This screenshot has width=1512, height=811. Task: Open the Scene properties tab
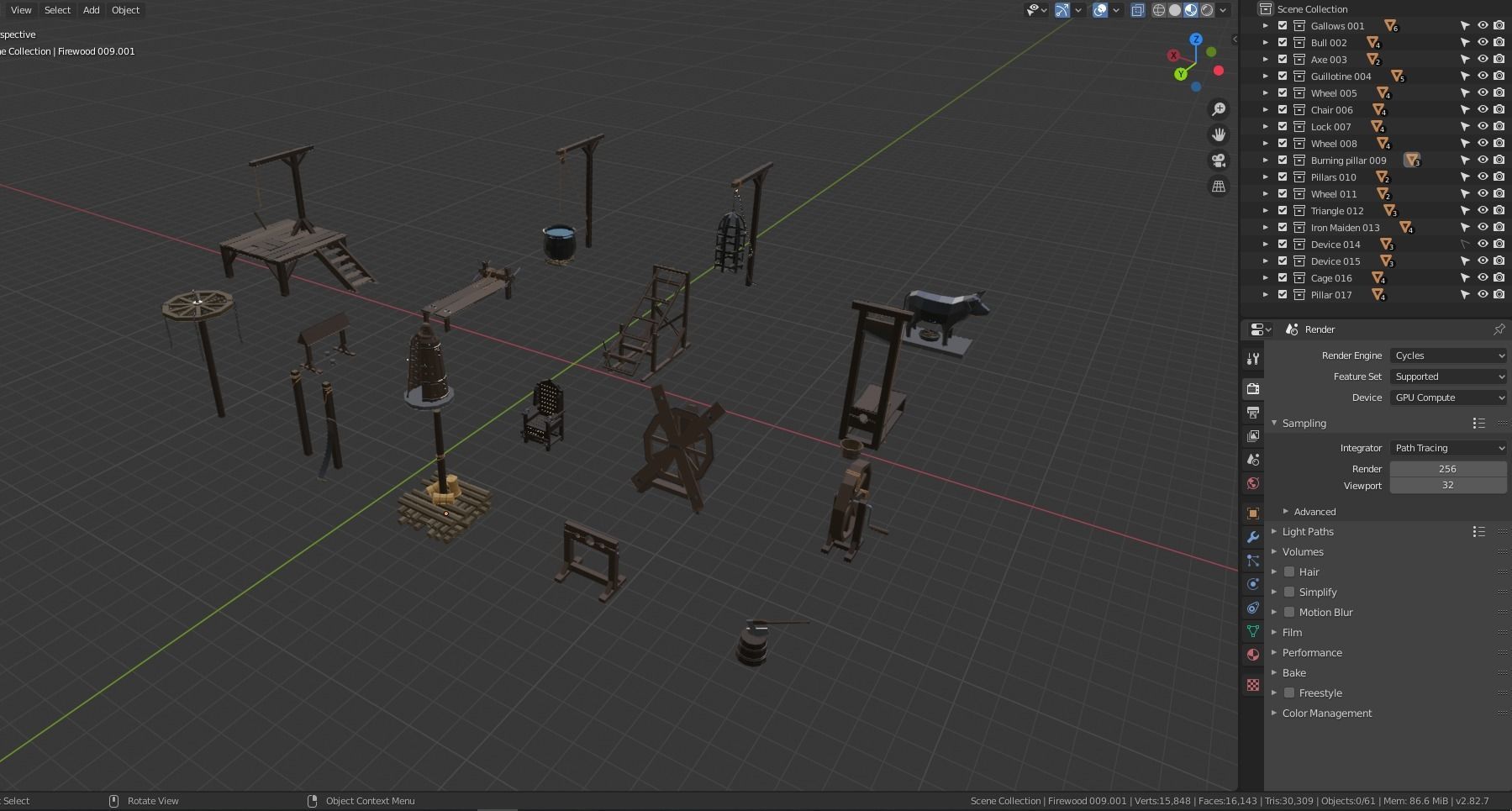[1252, 460]
